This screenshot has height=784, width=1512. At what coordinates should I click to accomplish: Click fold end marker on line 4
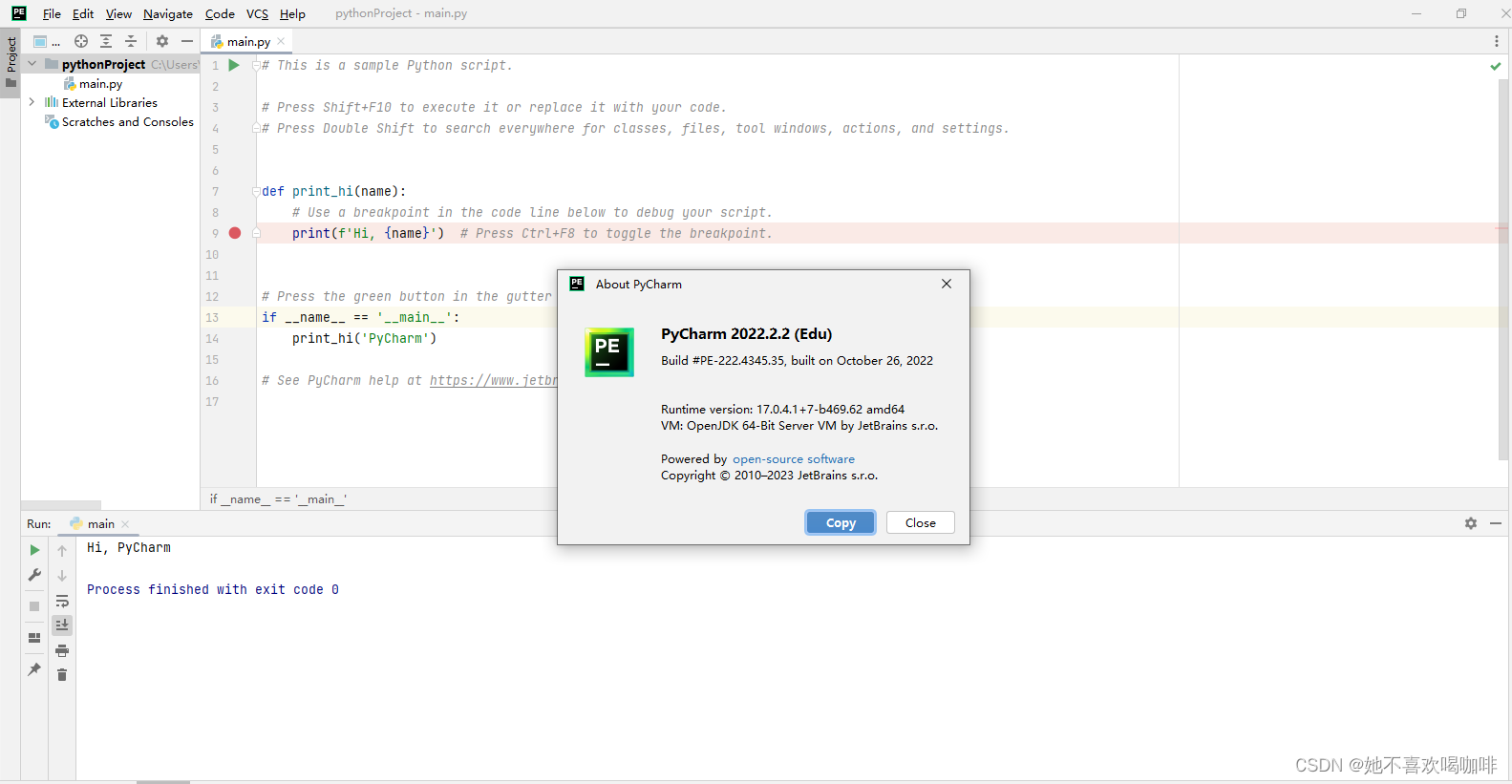tap(256, 129)
